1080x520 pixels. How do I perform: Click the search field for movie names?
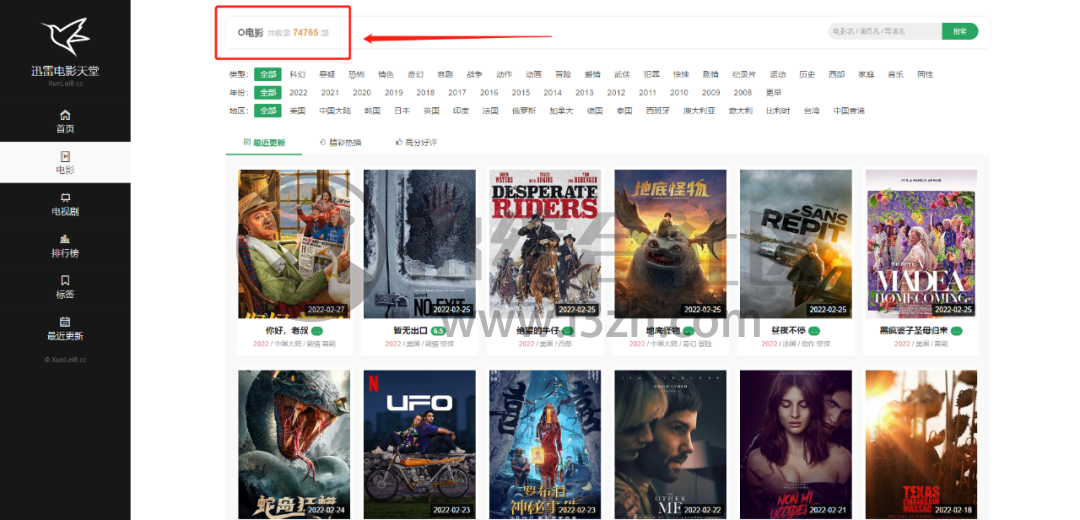[x=884, y=31]
